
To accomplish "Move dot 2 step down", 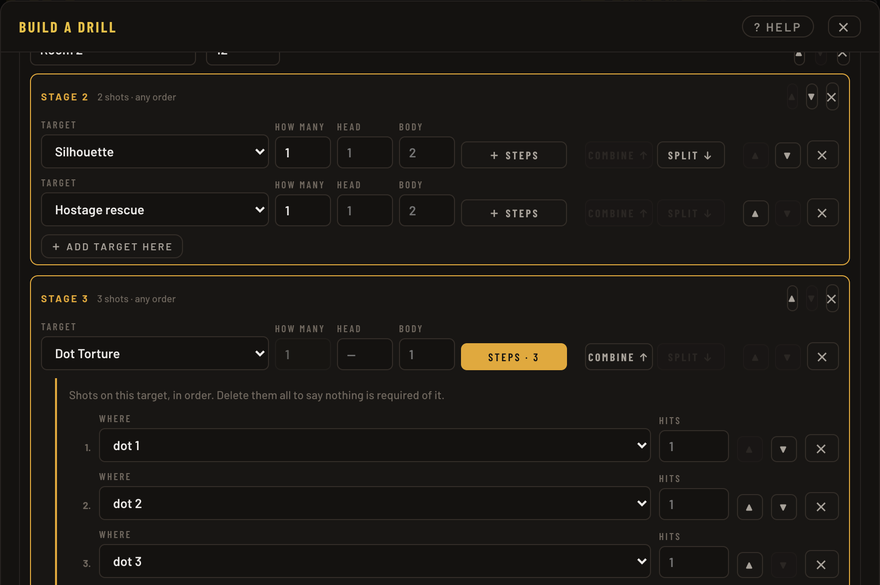I will point(783,506).
